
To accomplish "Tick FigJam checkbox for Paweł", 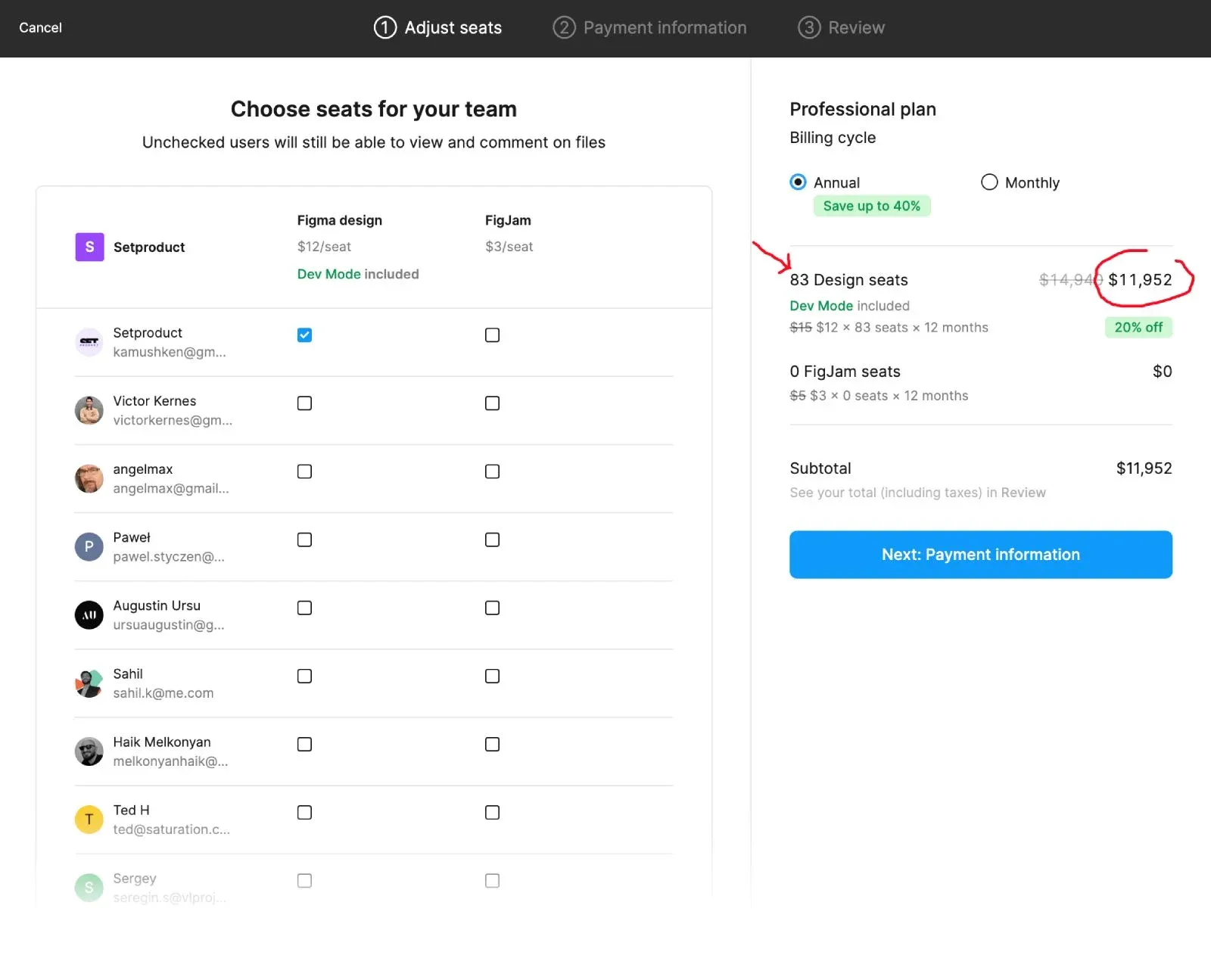I will pyautogui.click(x=492, y=539).
